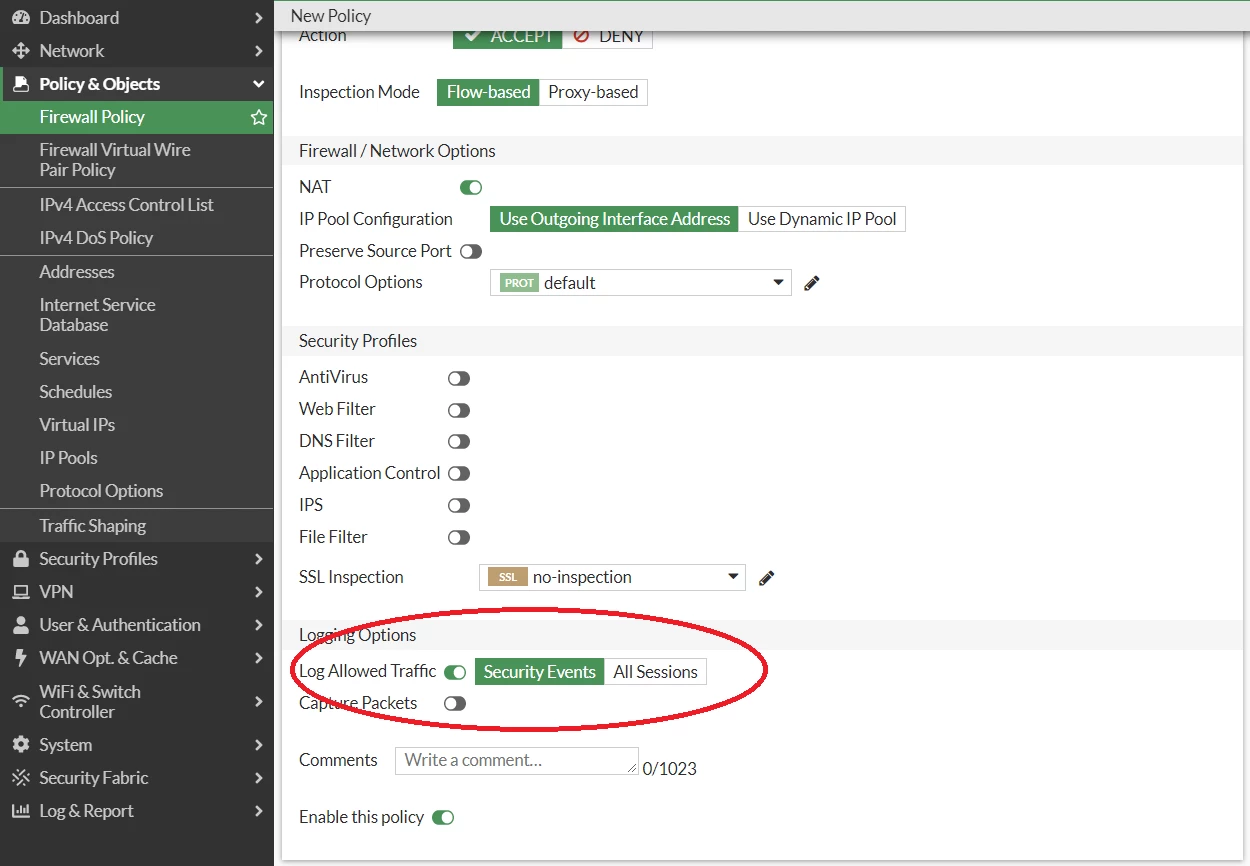
Task: Toggle Enable this policy switch
Action: [x=443, y=817]
